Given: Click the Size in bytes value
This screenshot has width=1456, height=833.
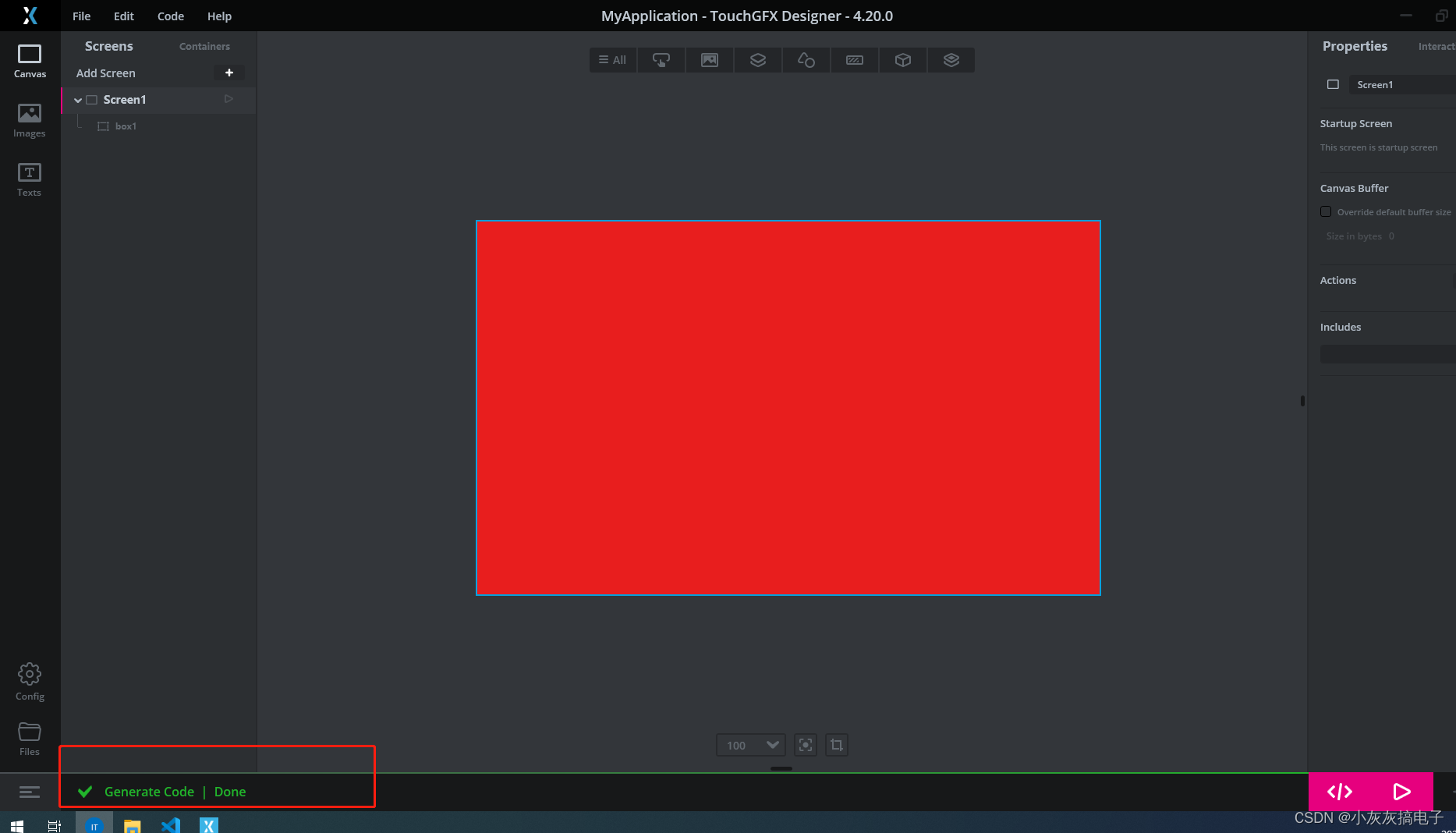Looking at the screenshot, I should click(1391, 236).
